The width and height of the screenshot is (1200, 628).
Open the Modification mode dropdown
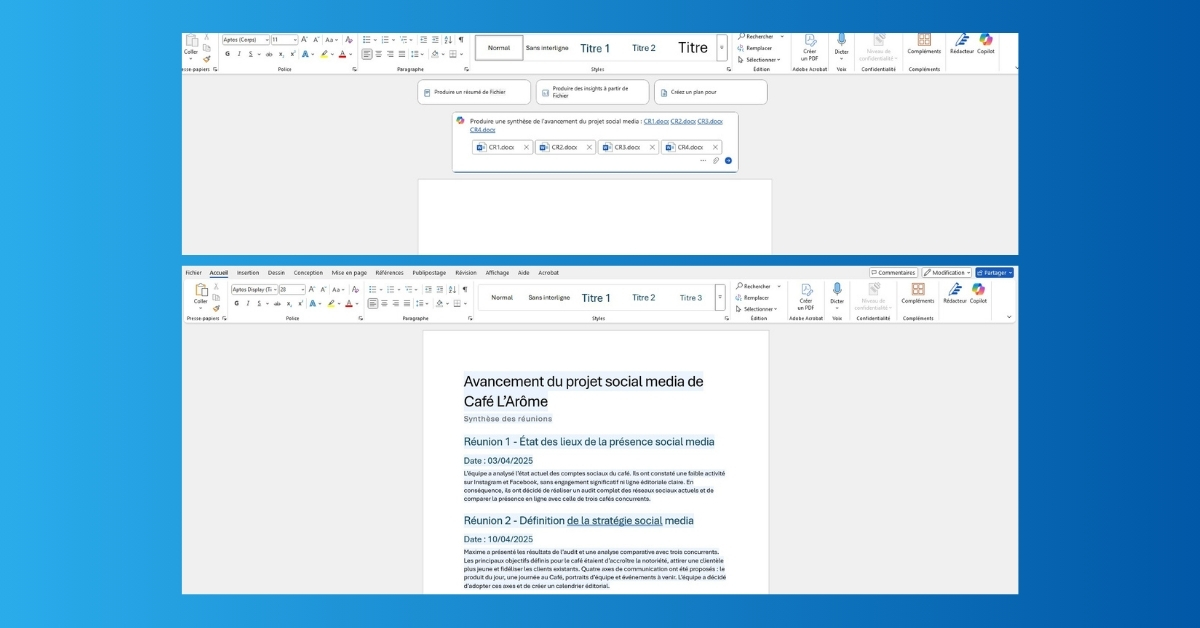pyautogui.click(x=945, y=272)
